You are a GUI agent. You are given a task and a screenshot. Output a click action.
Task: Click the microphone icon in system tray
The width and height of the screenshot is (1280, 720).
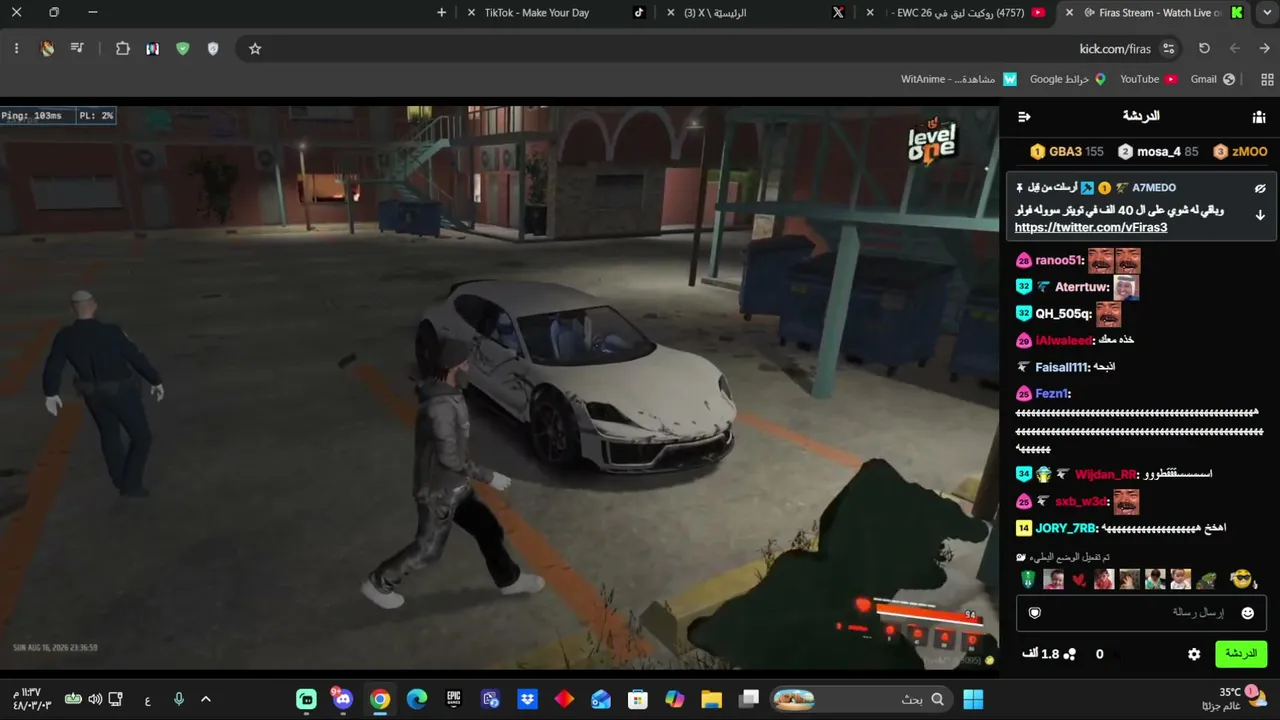click(x=178, y=699)
